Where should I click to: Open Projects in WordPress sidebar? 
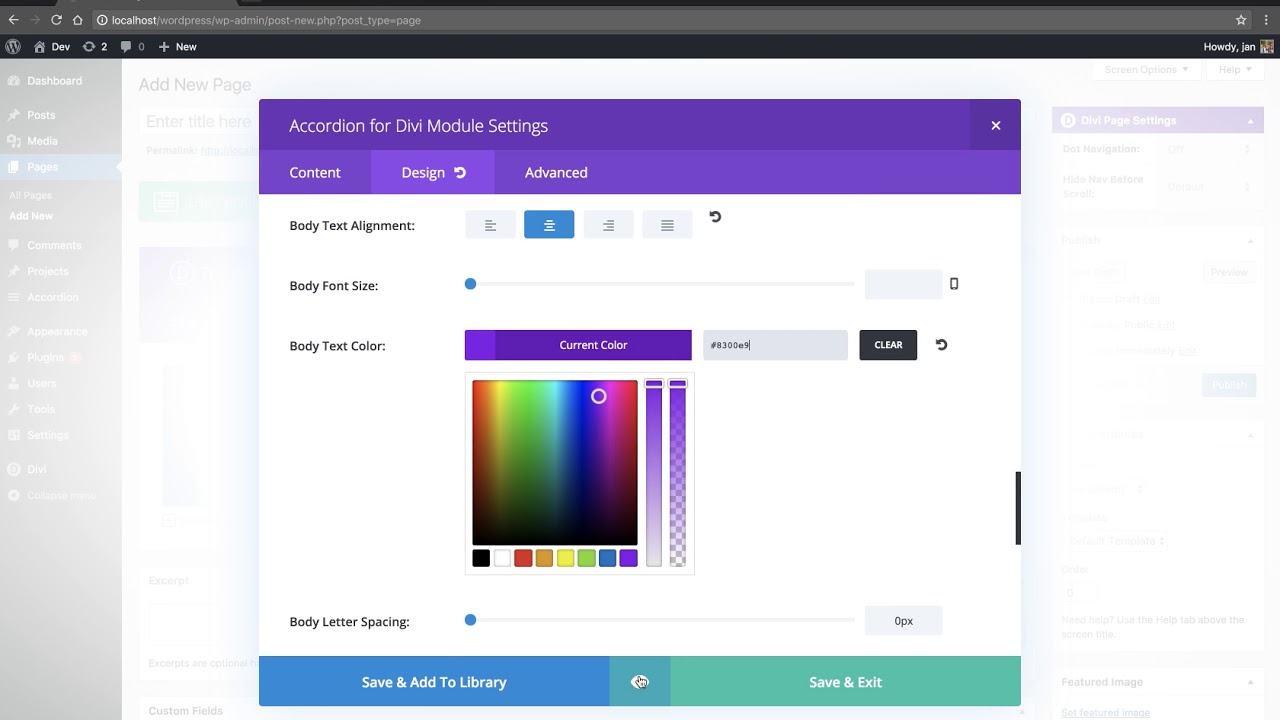48,271
